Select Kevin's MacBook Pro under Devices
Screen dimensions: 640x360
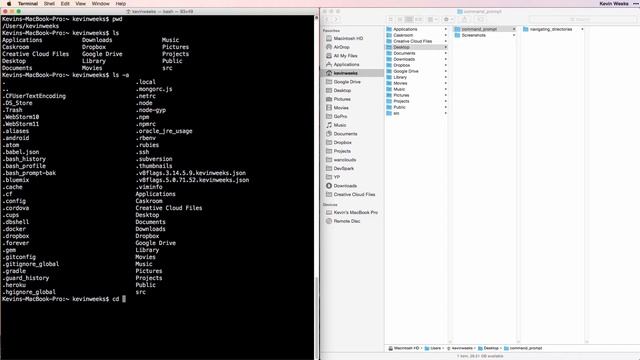(352, 213)
